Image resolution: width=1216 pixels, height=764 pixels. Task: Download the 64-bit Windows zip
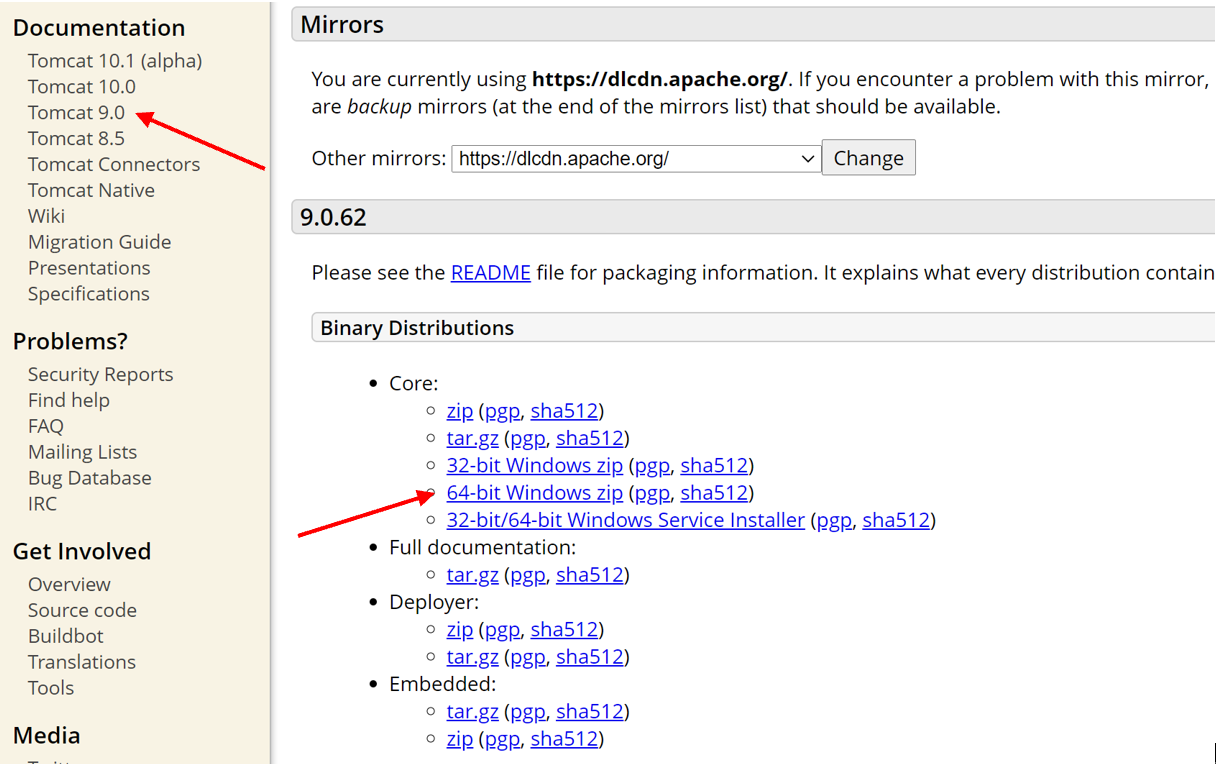[x=535, y=493]
